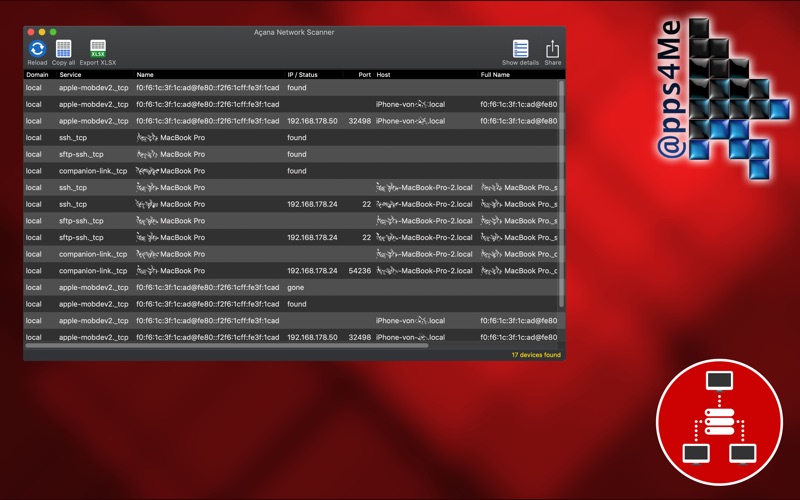Click the Export XLSX icon
This screenshot has width=800, height=500.
pos(97,49)
